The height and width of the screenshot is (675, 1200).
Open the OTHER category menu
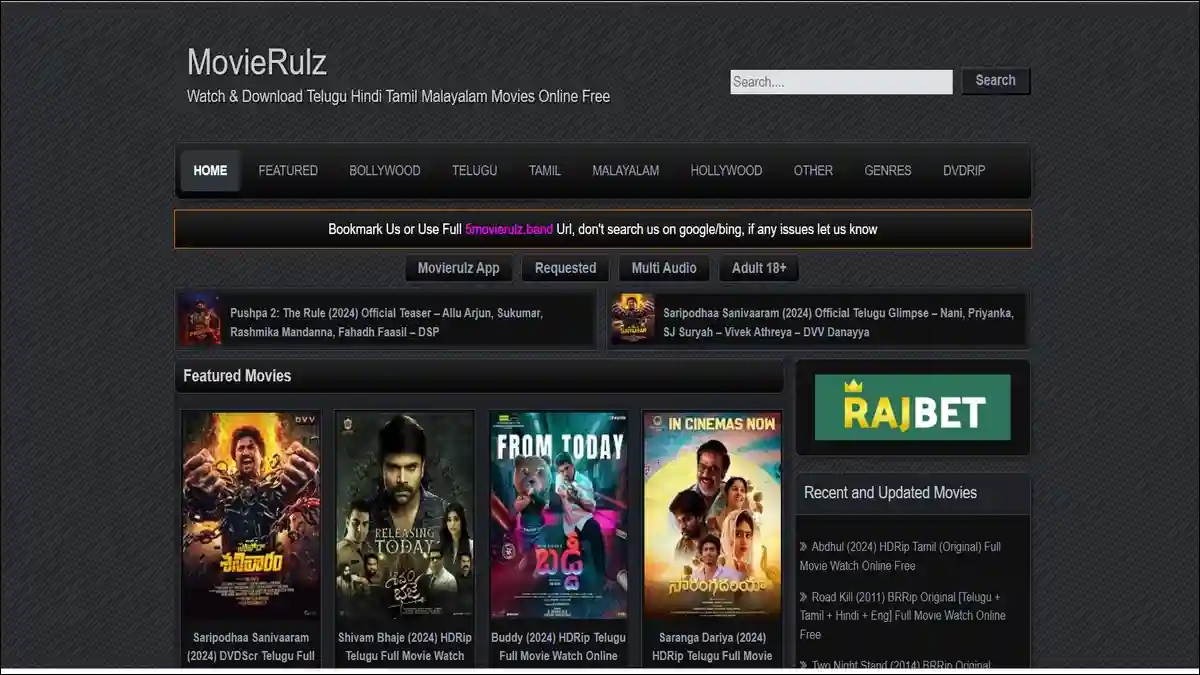[813, 170]
